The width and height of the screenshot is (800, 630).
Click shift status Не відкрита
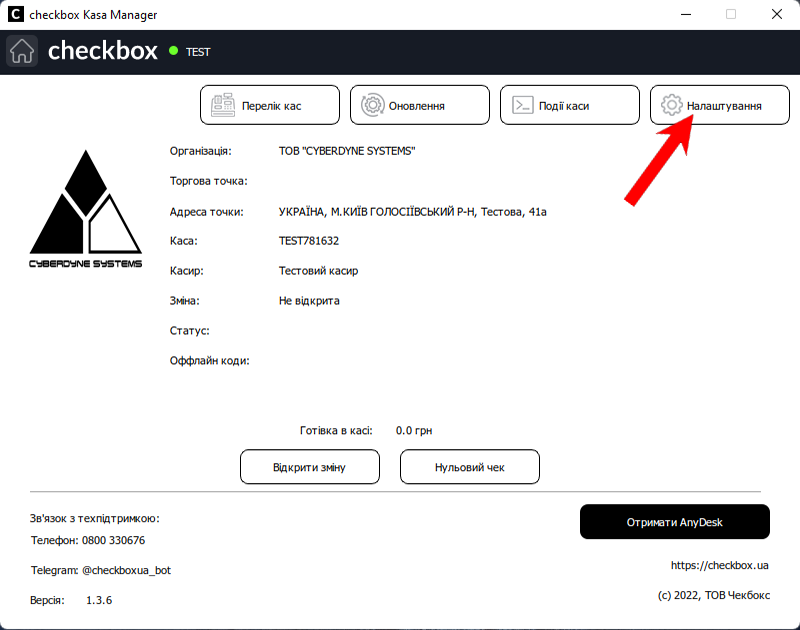click(x=309, y=301)
